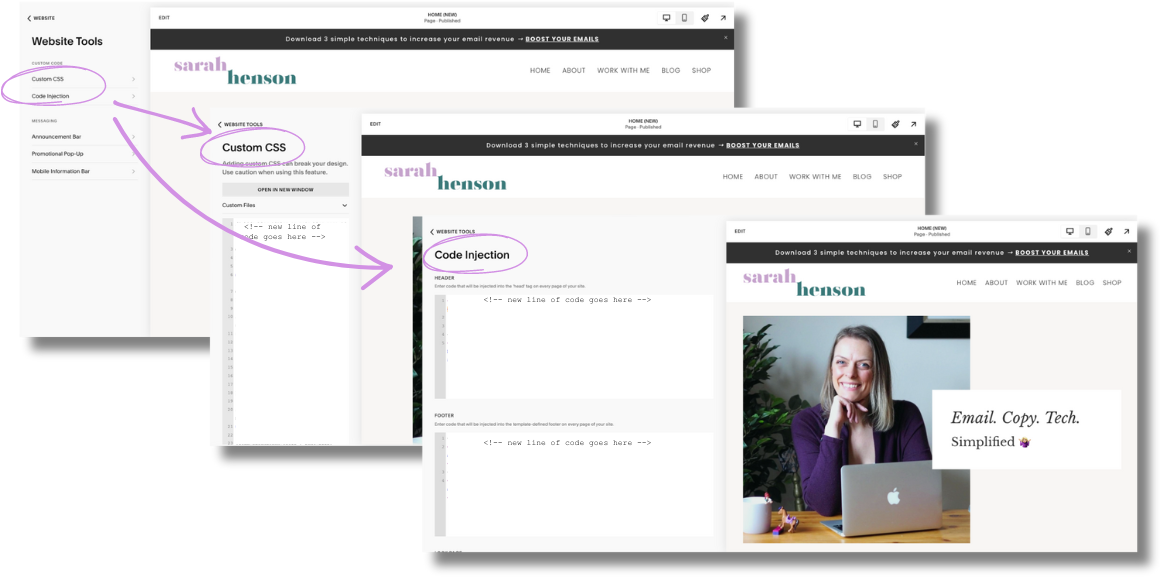Open the Announcement Bar settings row
Screen dimensions: 1160x580
(84, 137)
